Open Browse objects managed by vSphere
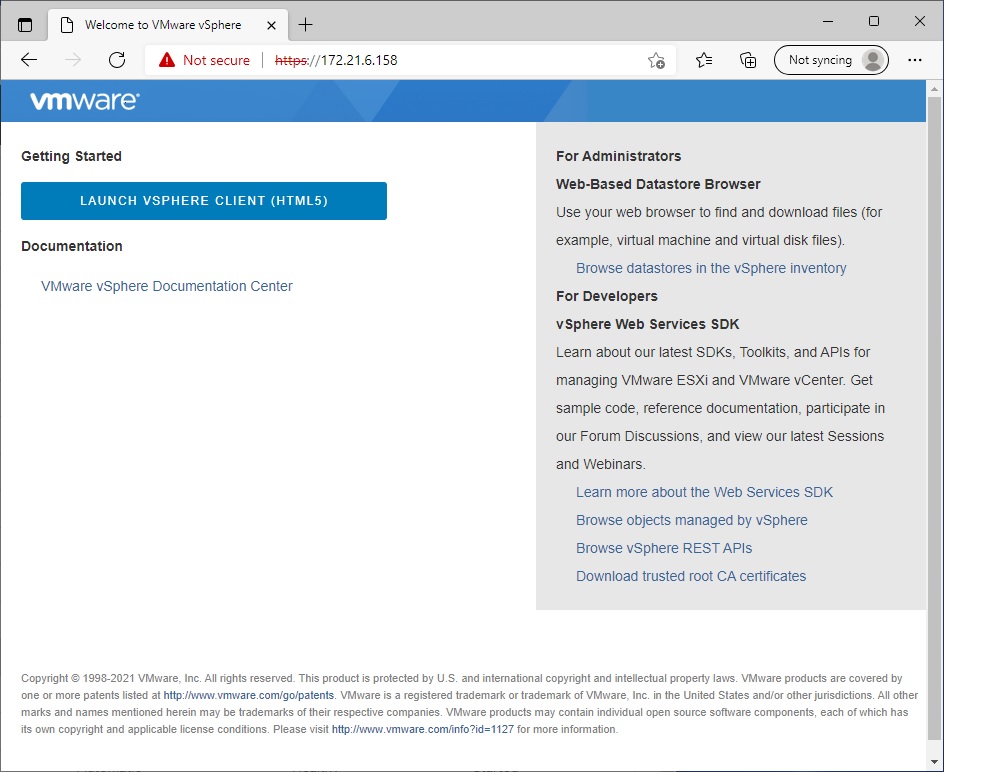Viewport: 981px width, 772px height. 692,520
